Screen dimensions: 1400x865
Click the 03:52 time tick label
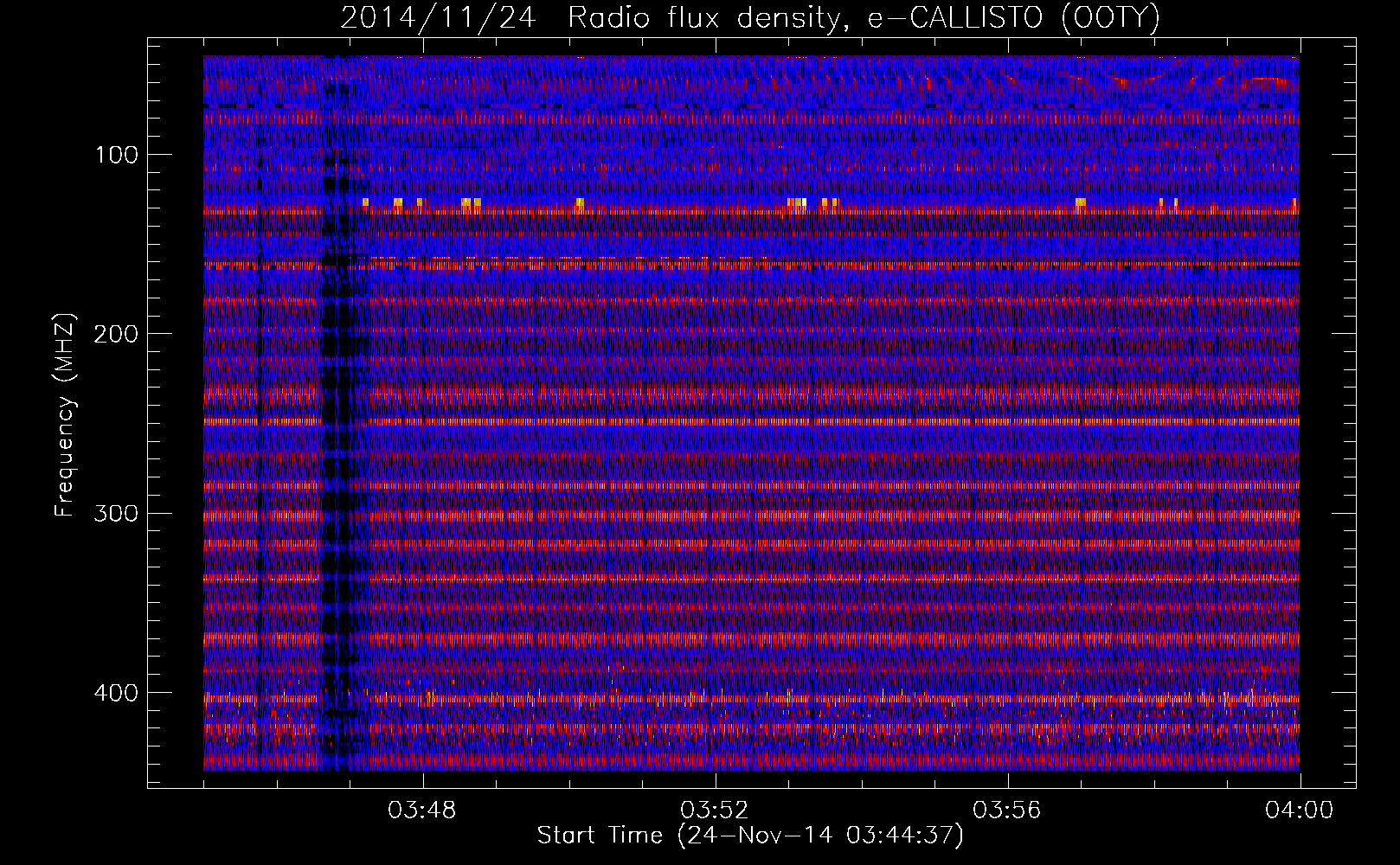point(715,811)
